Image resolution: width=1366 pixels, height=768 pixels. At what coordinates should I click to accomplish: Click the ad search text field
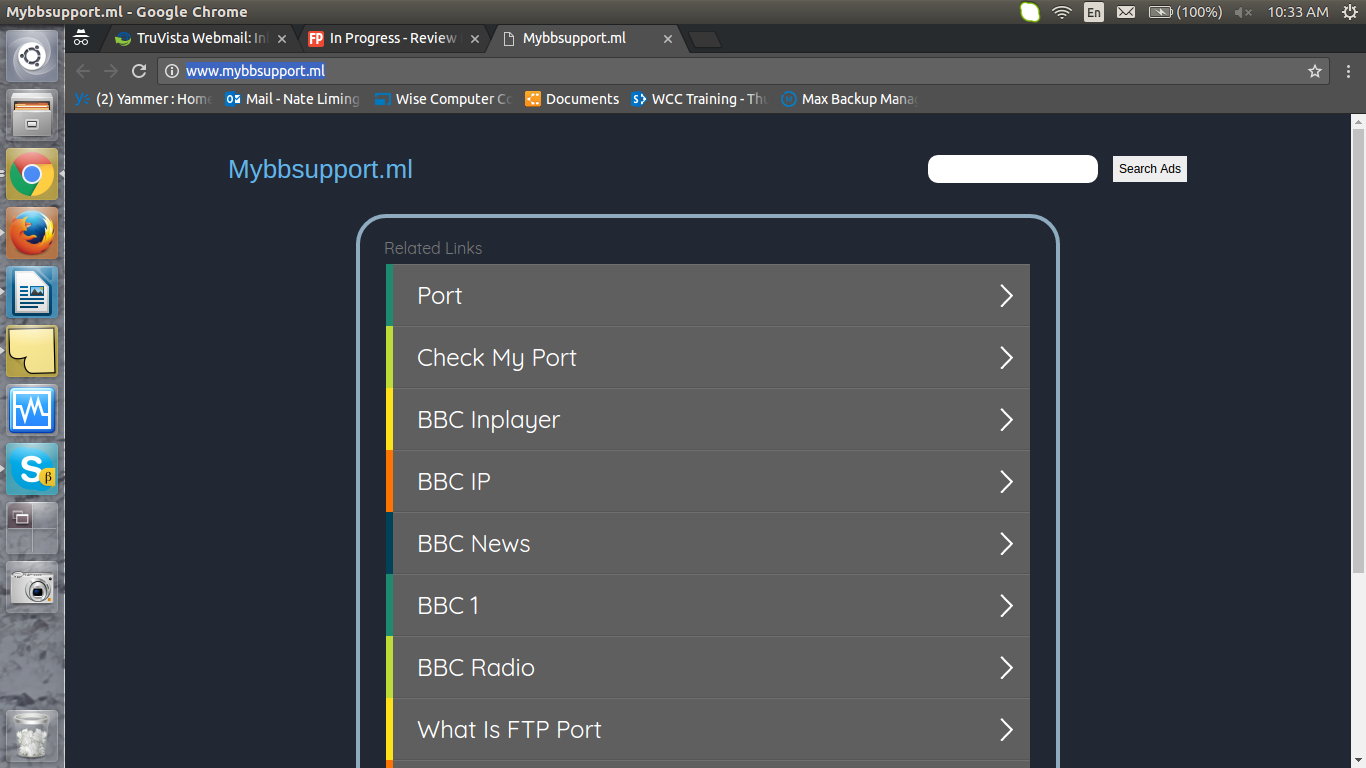click(x=1013, y=169)
